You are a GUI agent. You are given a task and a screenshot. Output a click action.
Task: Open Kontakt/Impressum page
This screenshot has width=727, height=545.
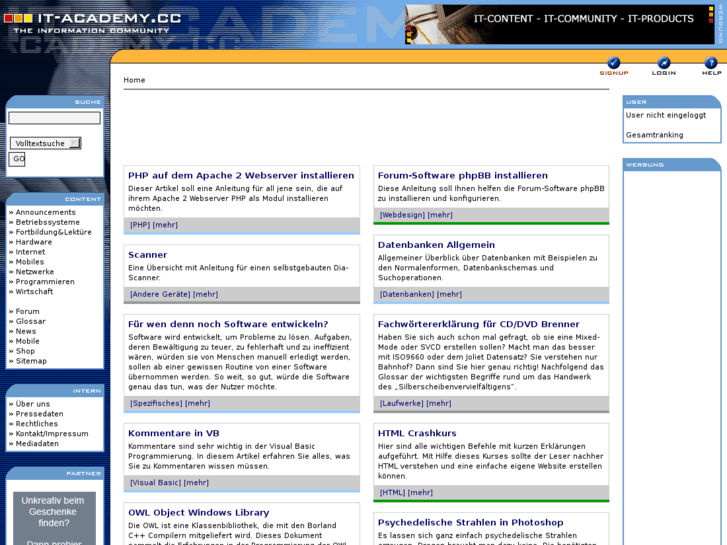[52, 434]
